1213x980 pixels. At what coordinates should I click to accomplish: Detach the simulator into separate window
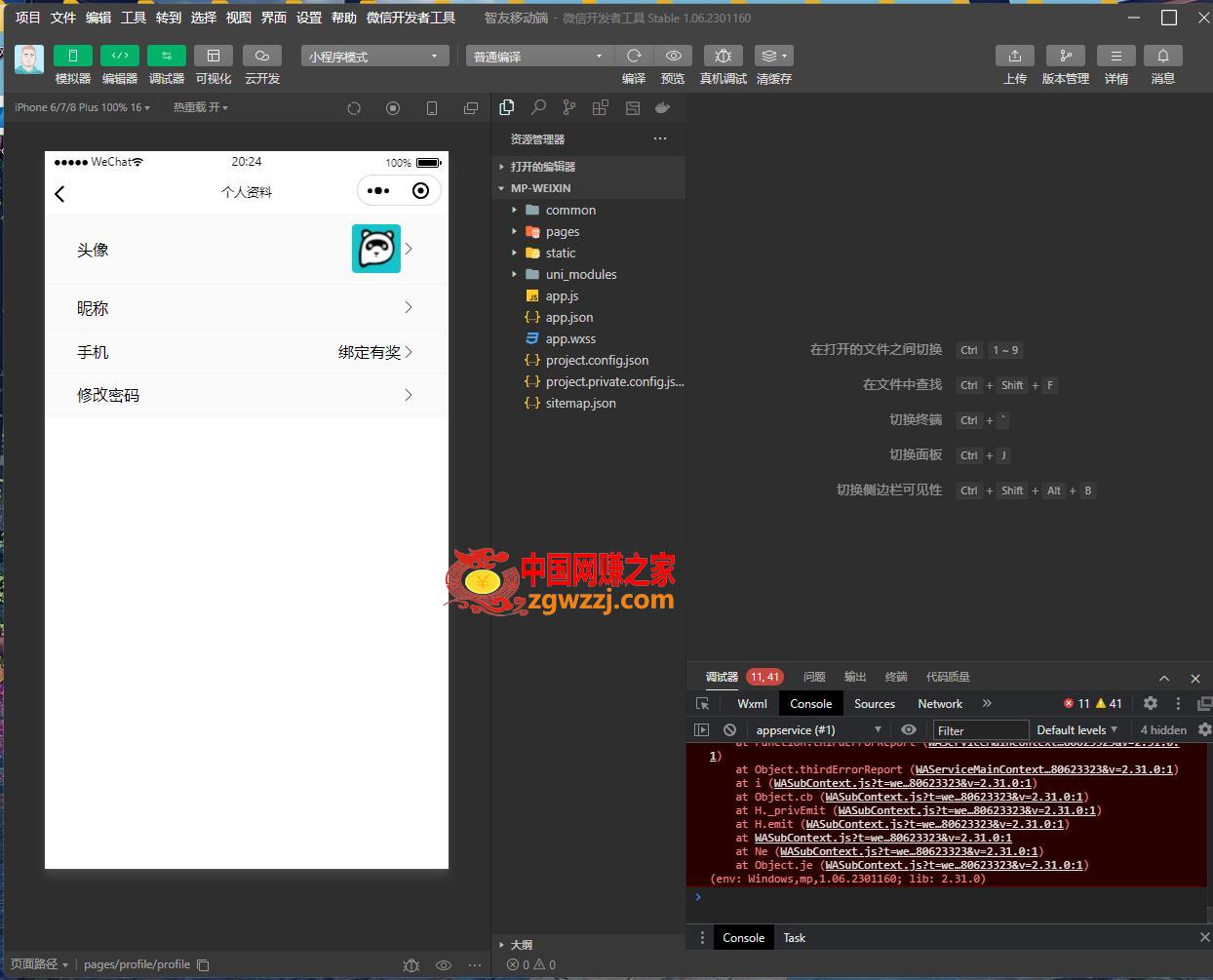[x=471, y=108]
